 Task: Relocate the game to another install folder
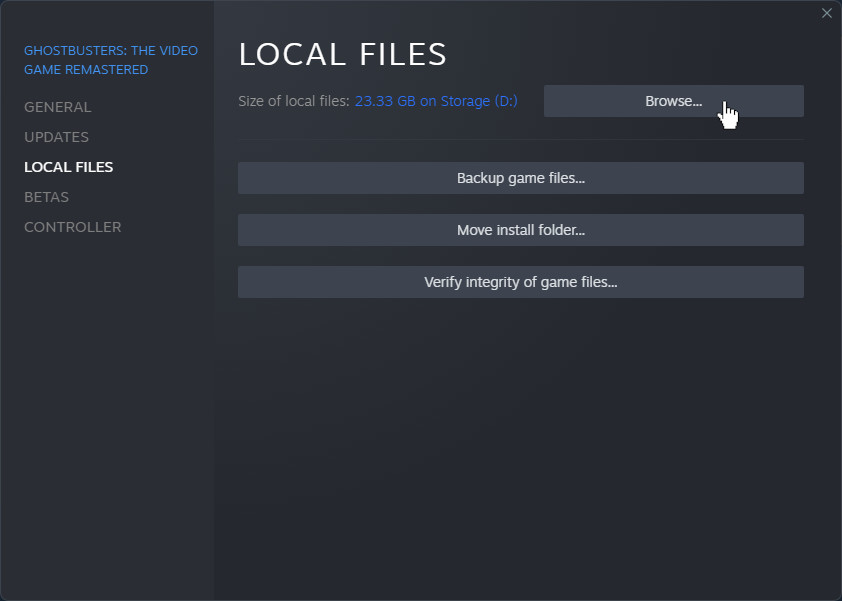tap(520, 230)
